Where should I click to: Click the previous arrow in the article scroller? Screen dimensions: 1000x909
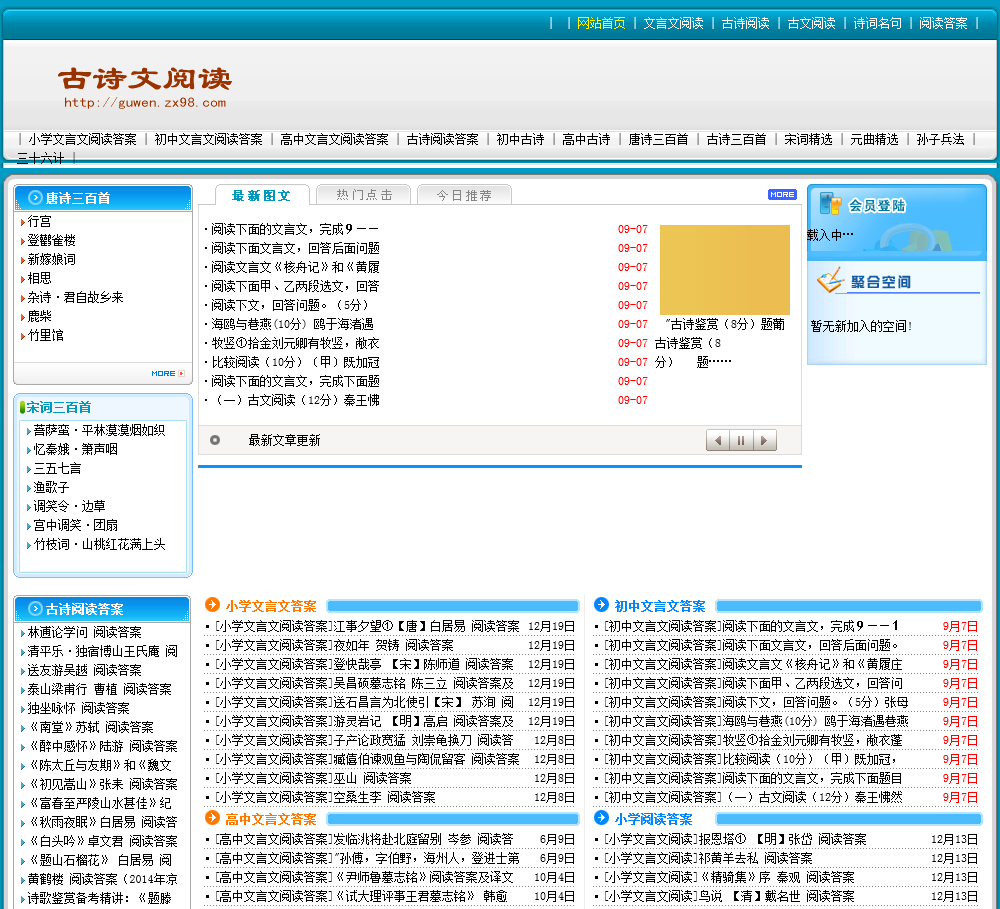coord(718,440)
